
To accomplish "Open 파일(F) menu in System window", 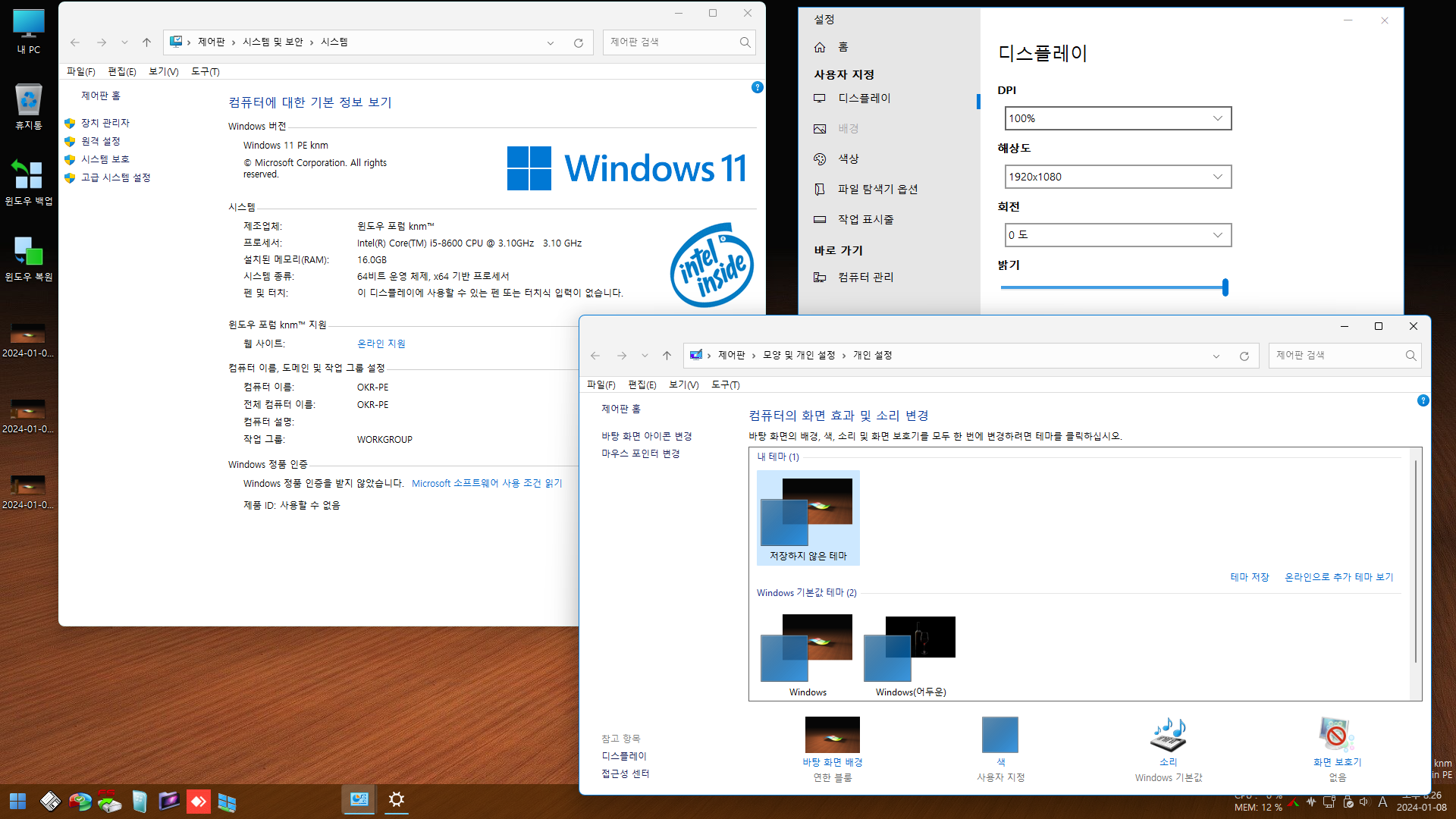I will click(x=80, y=71).
